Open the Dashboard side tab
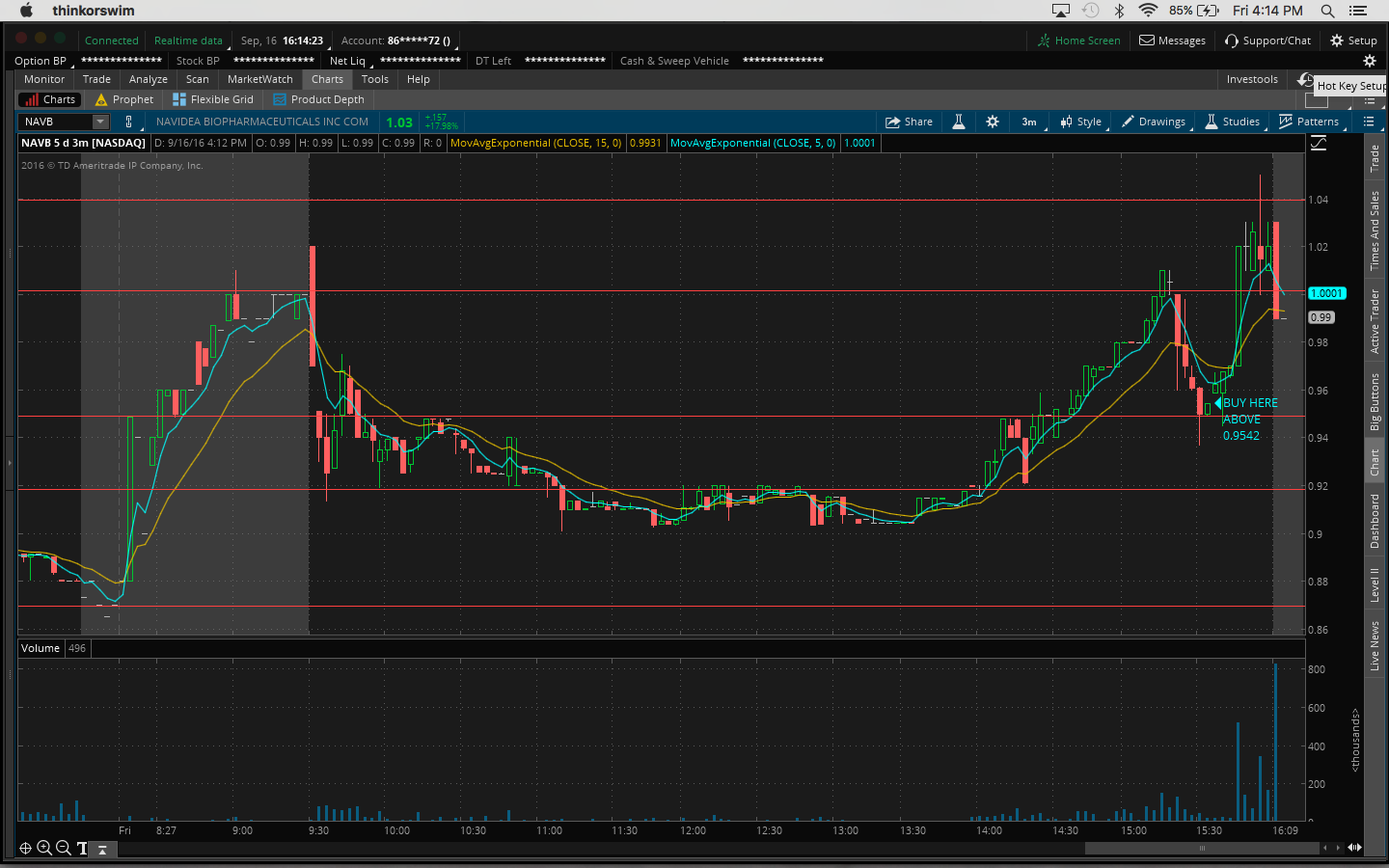Viewport: 1389px width, 868px height. click(1375, 521)
